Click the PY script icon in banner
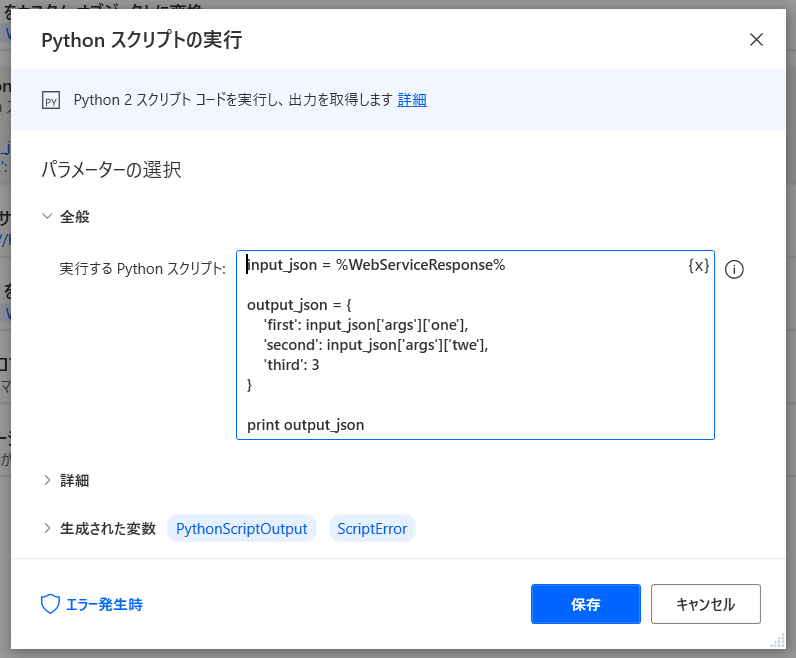This screenshot has height=658, width=796. (51, 101)
